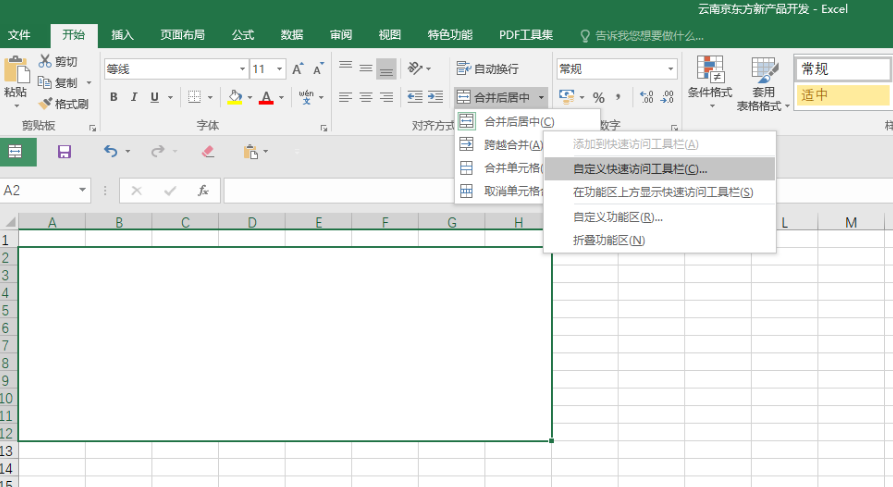
Task: Select the 适中 cell style
Action: (843, 95)
